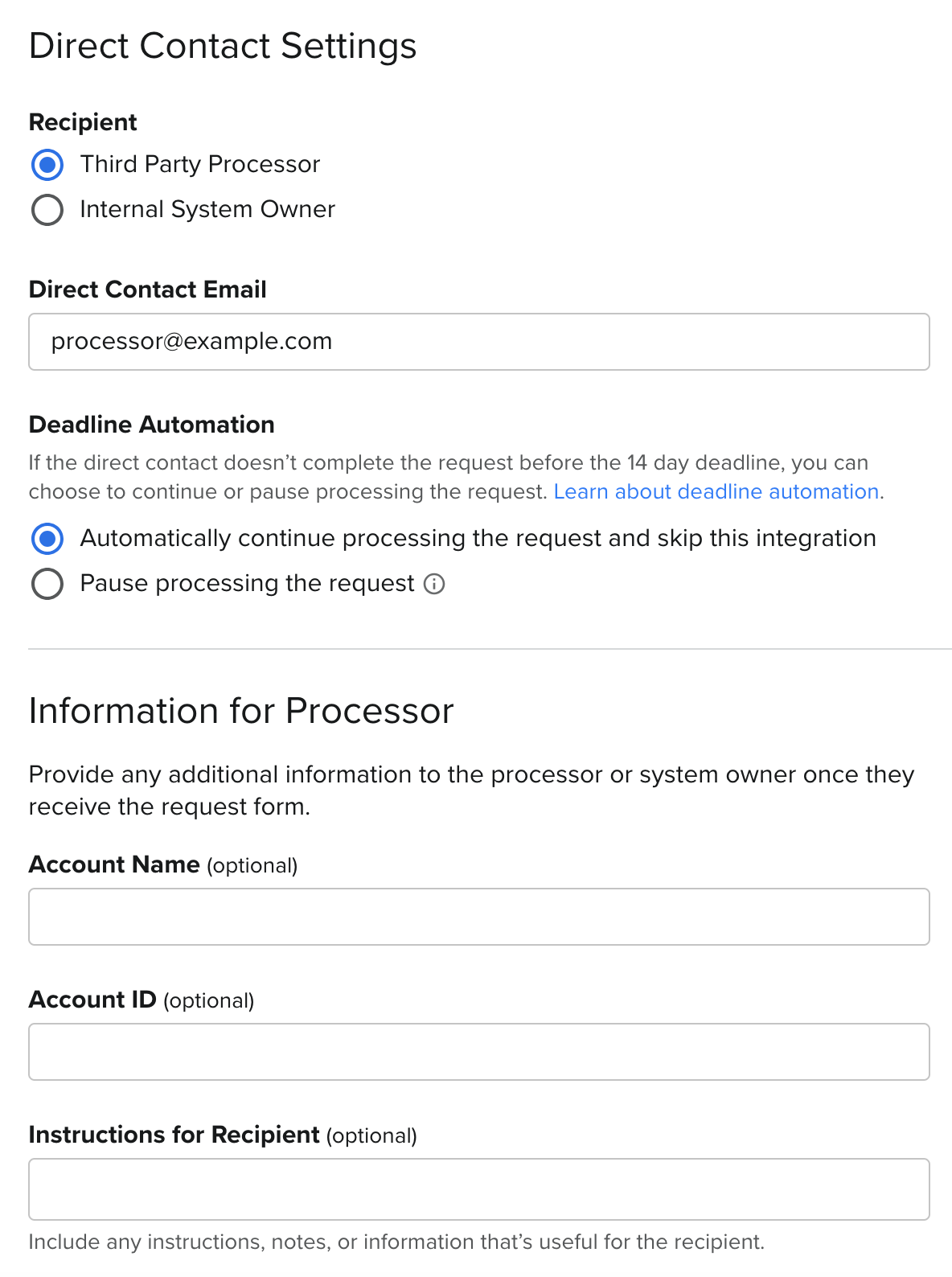The image size is (952, 1277).
Task: Click the Information for Processor heading
Action: (241, 711)
